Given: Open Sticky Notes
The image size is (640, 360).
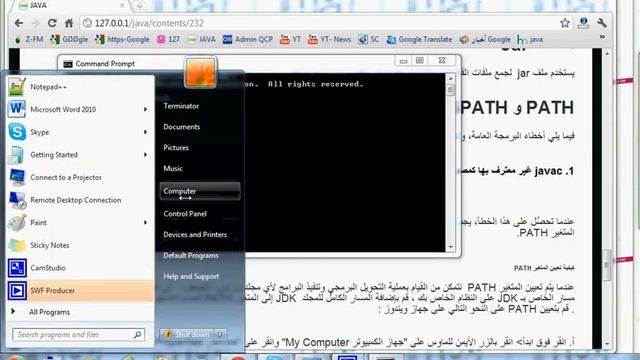Looking at the screenshot, I should (x=80, y=245).
